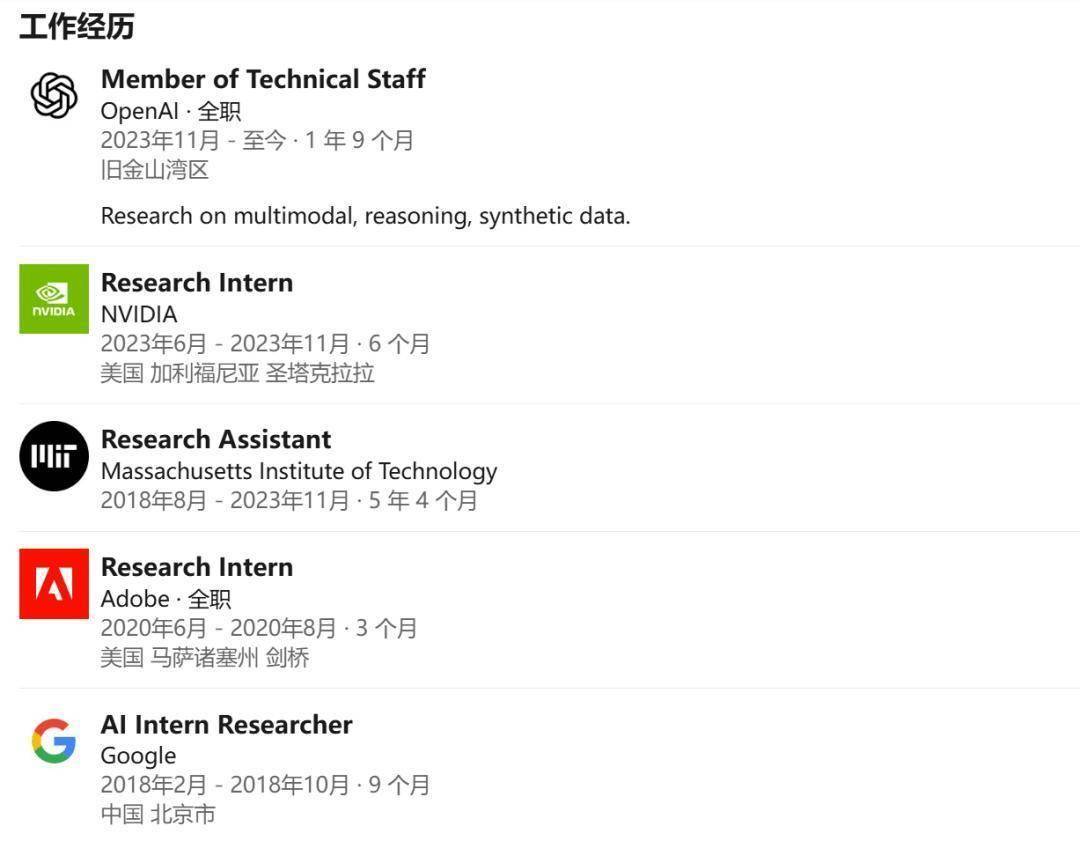Open the Member of Technical Staff position
Screen dimensions: 1080x841
[263, 79]
